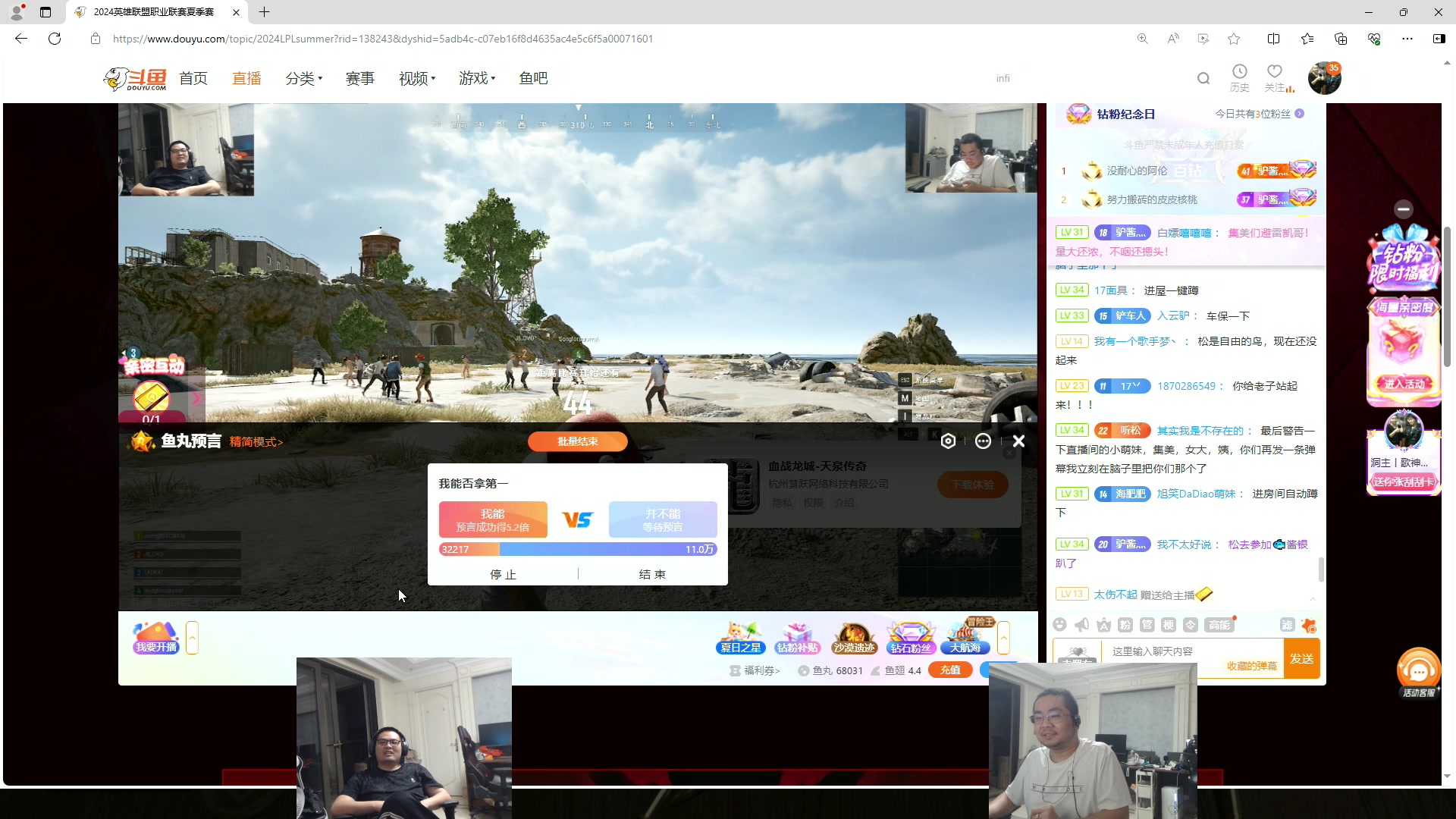This screenshot has height=819, width=1456.
Task: Open the crown 'A' danmaku style icon
Action: (x=1103, y=625)
